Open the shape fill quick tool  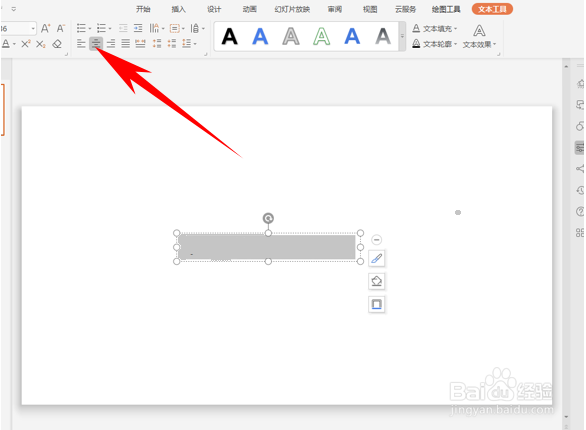coord(376,281)
